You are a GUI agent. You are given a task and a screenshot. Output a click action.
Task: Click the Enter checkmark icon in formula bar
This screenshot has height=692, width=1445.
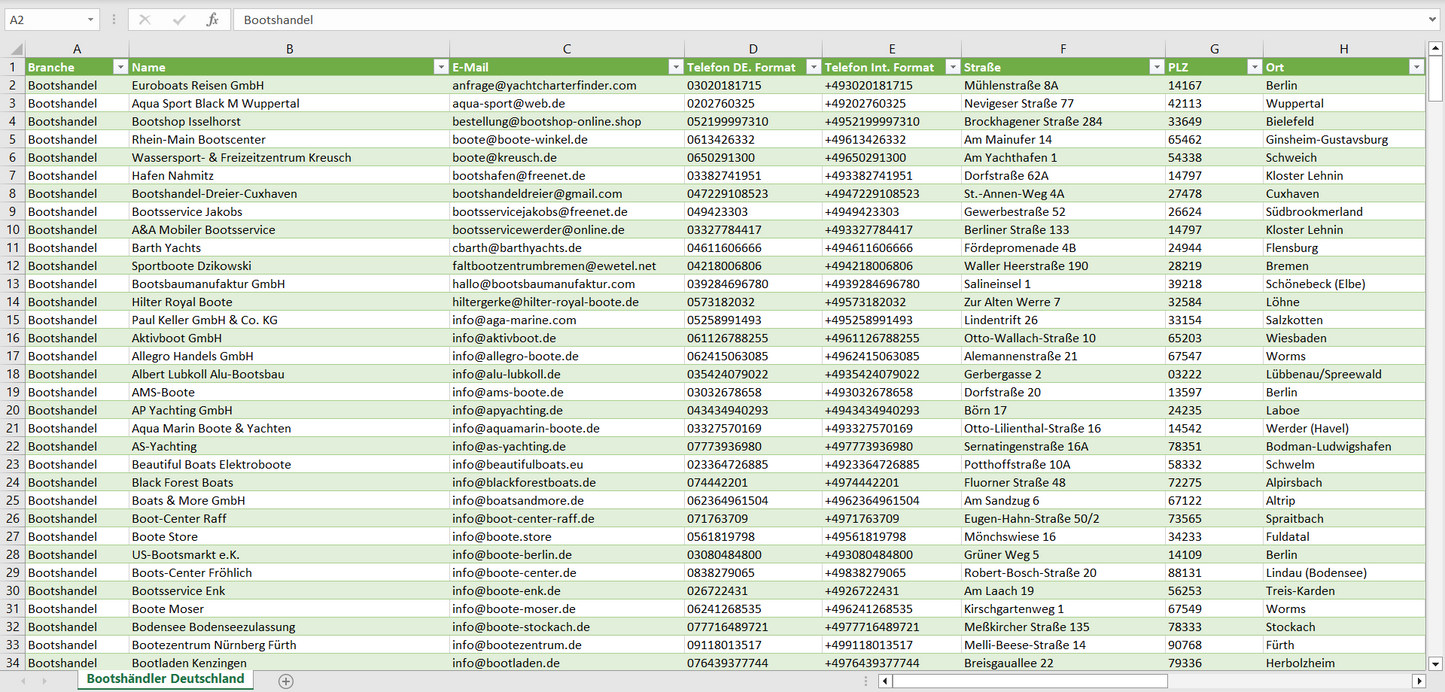click(x=179, y=20)
